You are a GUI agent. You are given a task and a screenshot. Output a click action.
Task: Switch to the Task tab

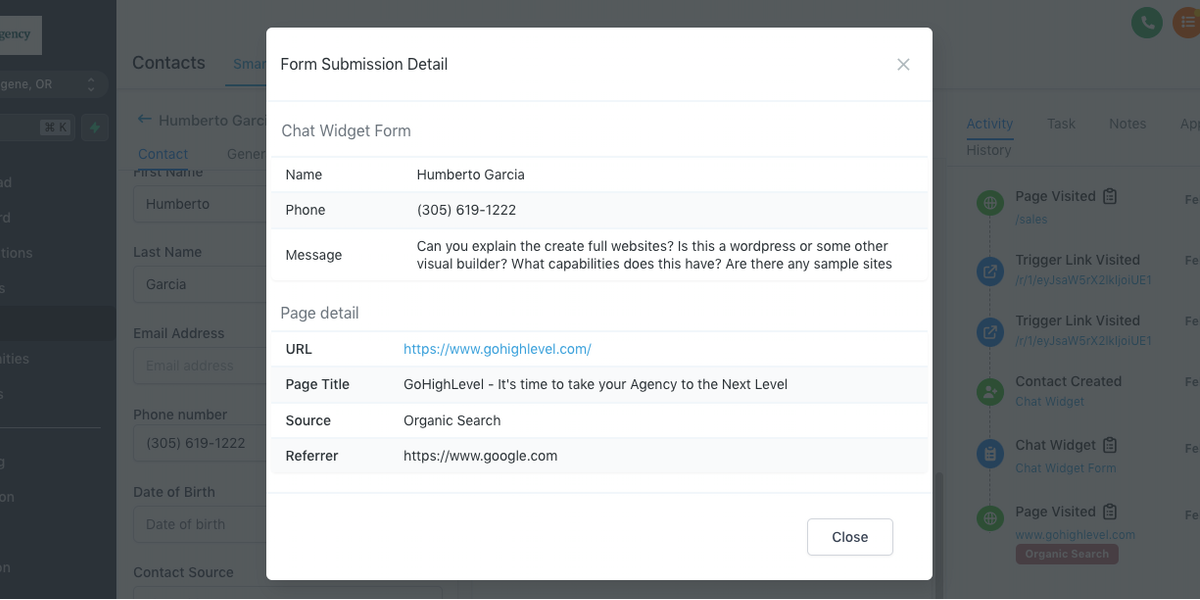[1061, 123]
